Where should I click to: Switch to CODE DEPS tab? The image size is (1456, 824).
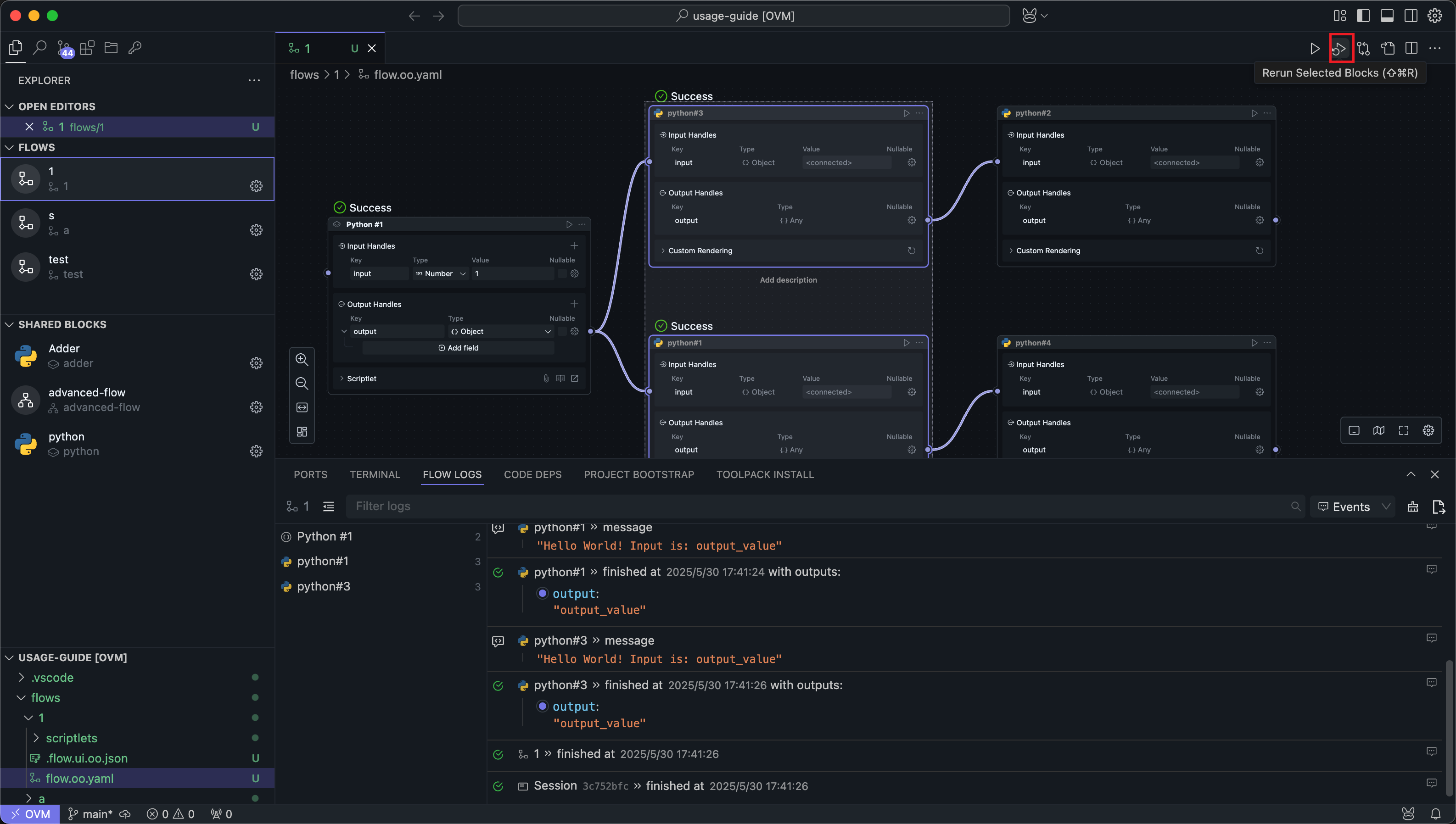coord(532,474)
